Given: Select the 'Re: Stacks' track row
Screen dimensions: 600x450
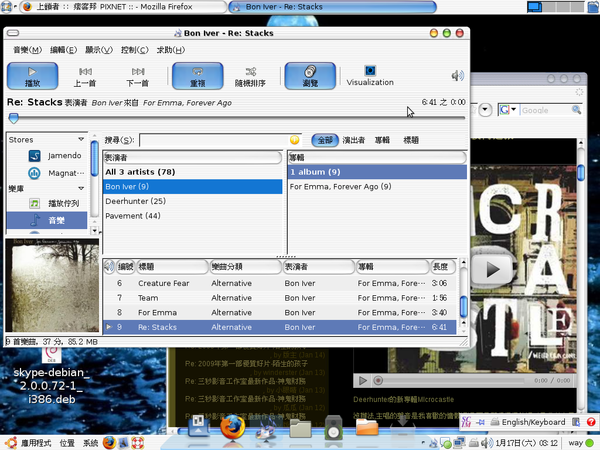Looking at the screenshot, I should pos(280,327).
